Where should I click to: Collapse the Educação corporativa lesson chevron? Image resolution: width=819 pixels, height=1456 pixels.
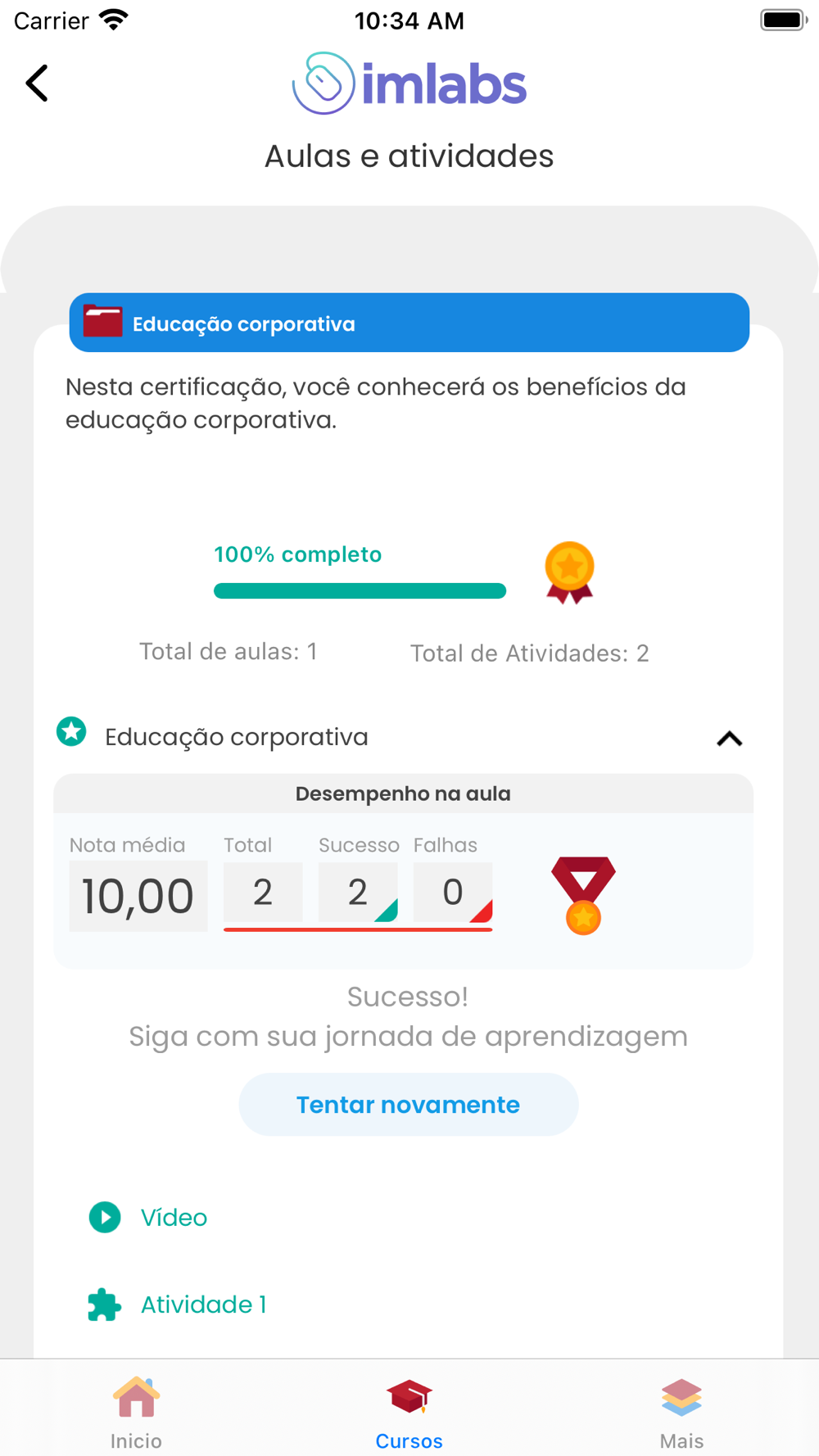point(729,739)
